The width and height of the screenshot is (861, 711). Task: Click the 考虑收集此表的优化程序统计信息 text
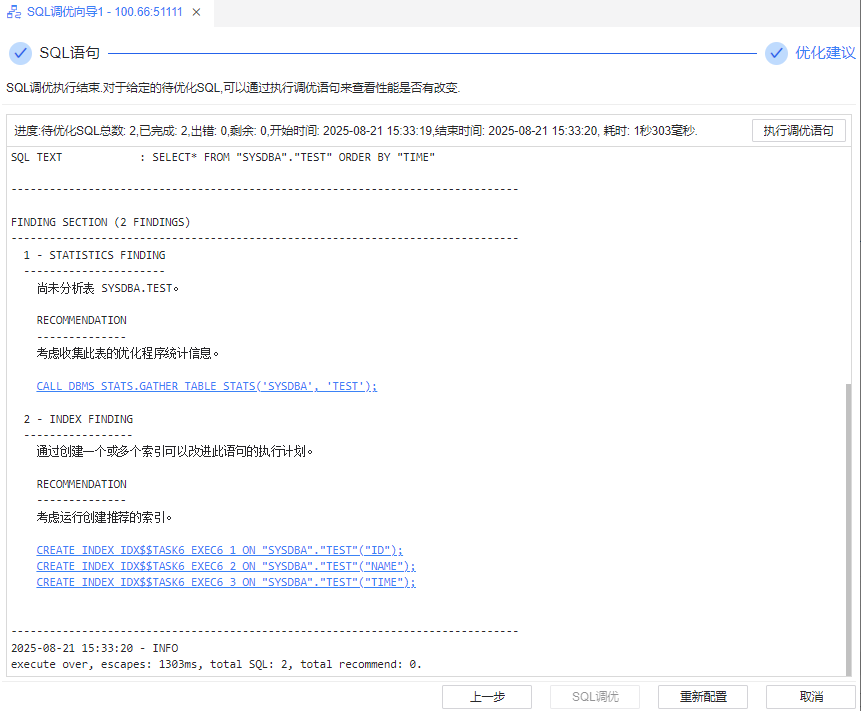[x=128, y=354]
